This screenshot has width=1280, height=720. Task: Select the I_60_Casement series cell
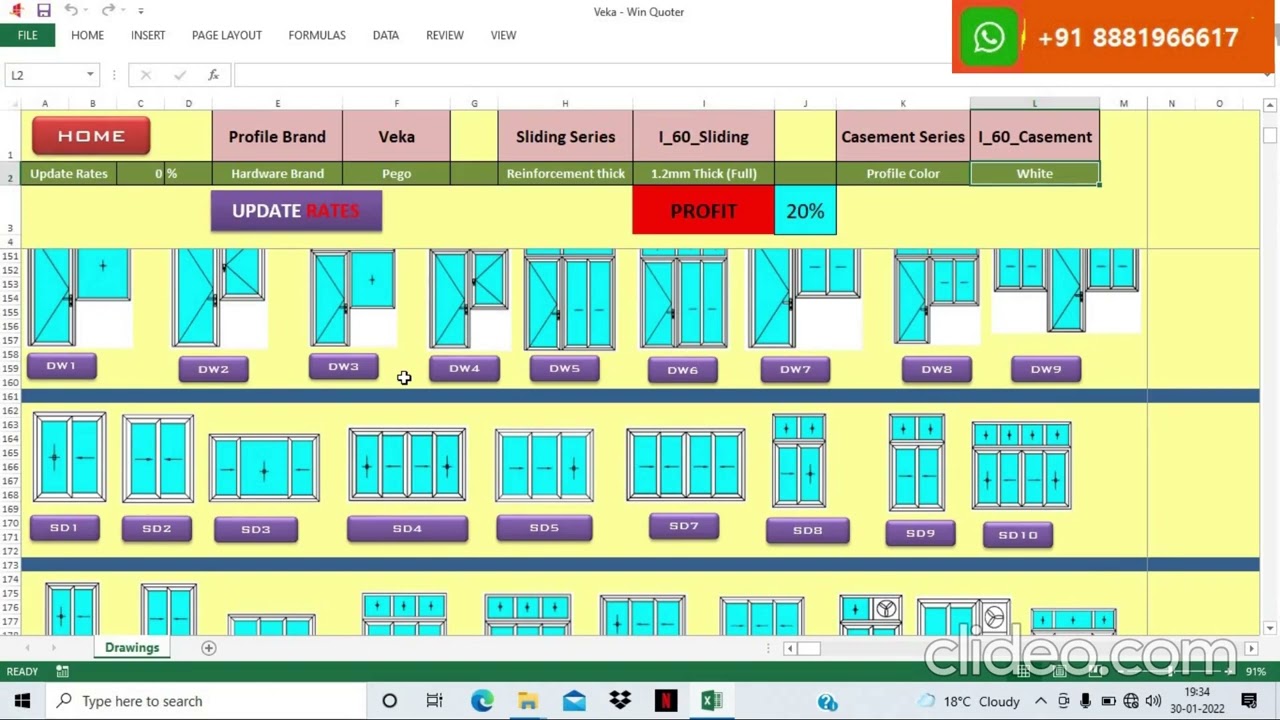point(1035,137)
